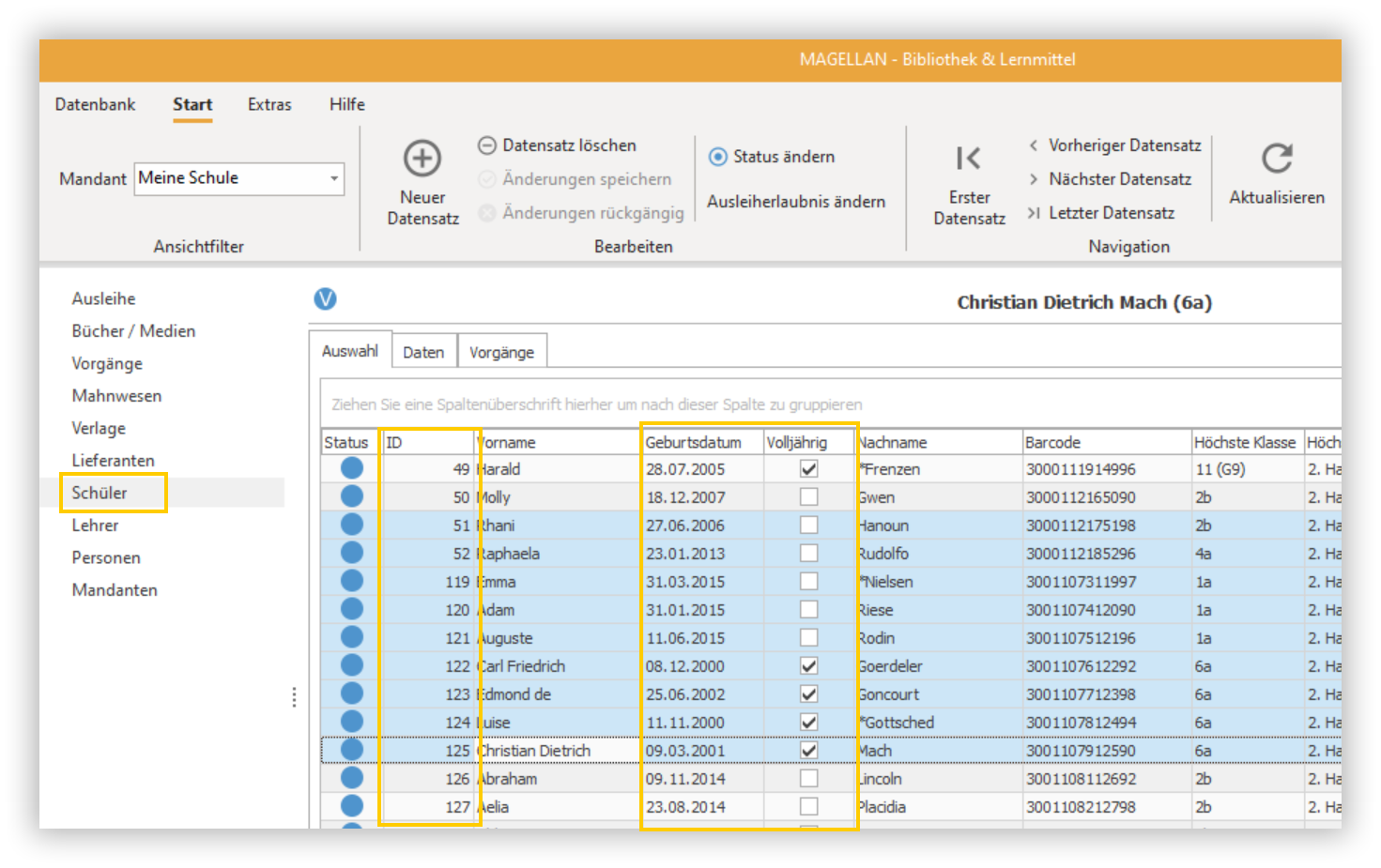
Task: Jump to Erster Datensatz icon
Action: click(968, 159)
